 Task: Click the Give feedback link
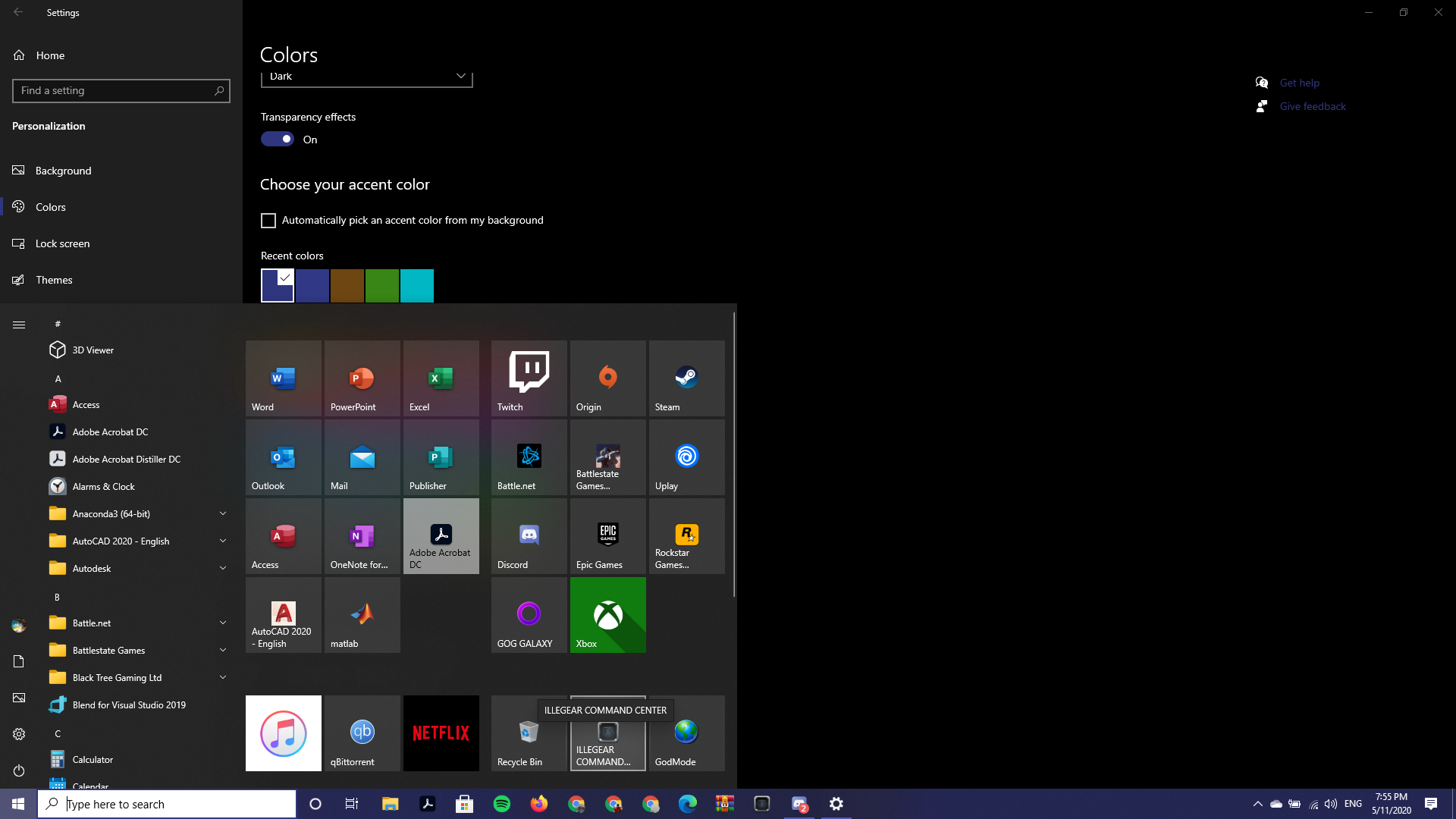[1313, 106]
